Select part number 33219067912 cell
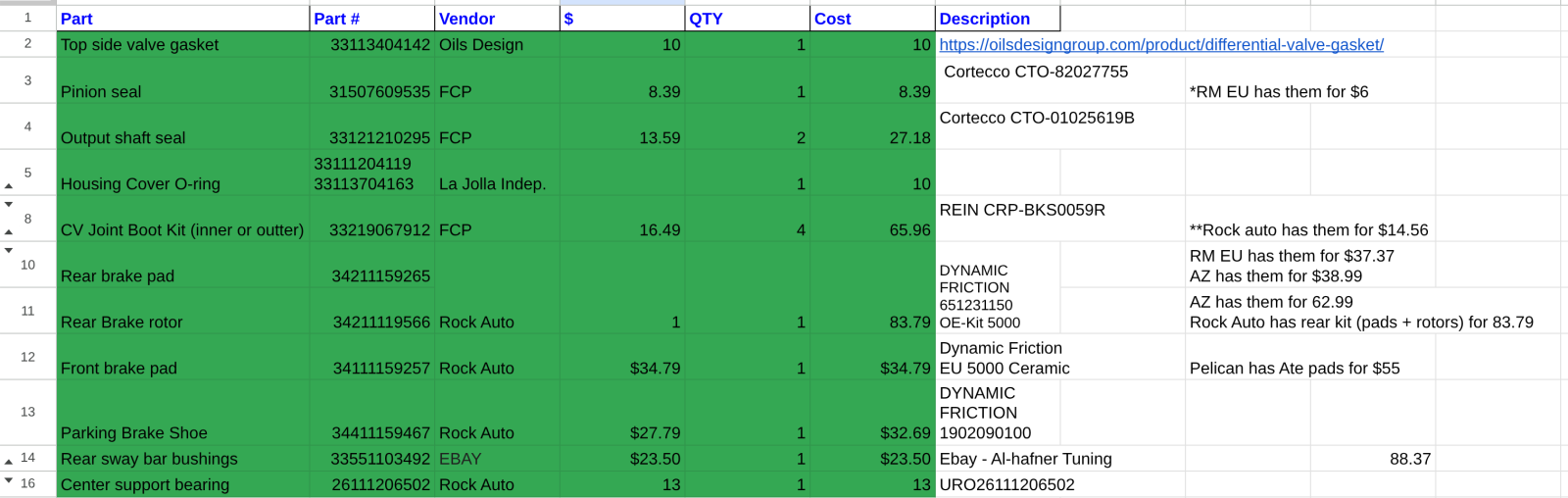This screenshot has height=498, width=1568. coord(371,219)
